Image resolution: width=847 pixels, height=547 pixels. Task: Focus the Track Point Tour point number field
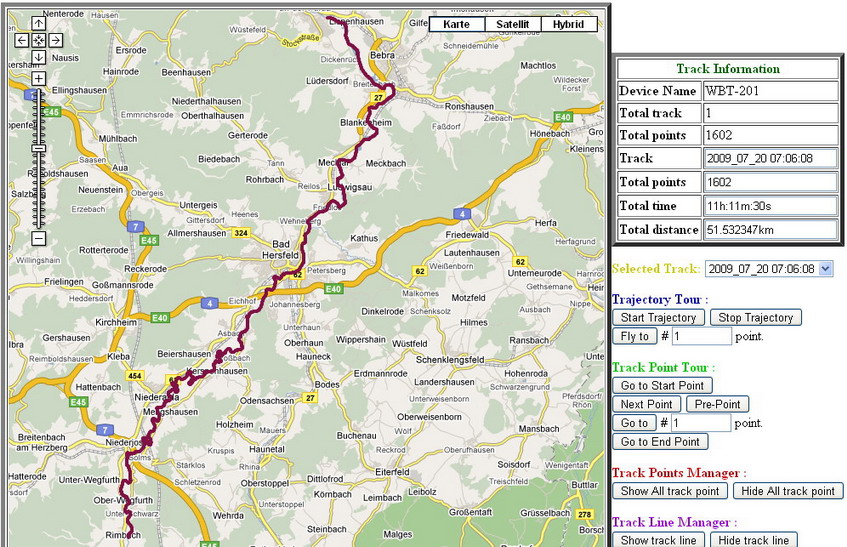point(700,423)
